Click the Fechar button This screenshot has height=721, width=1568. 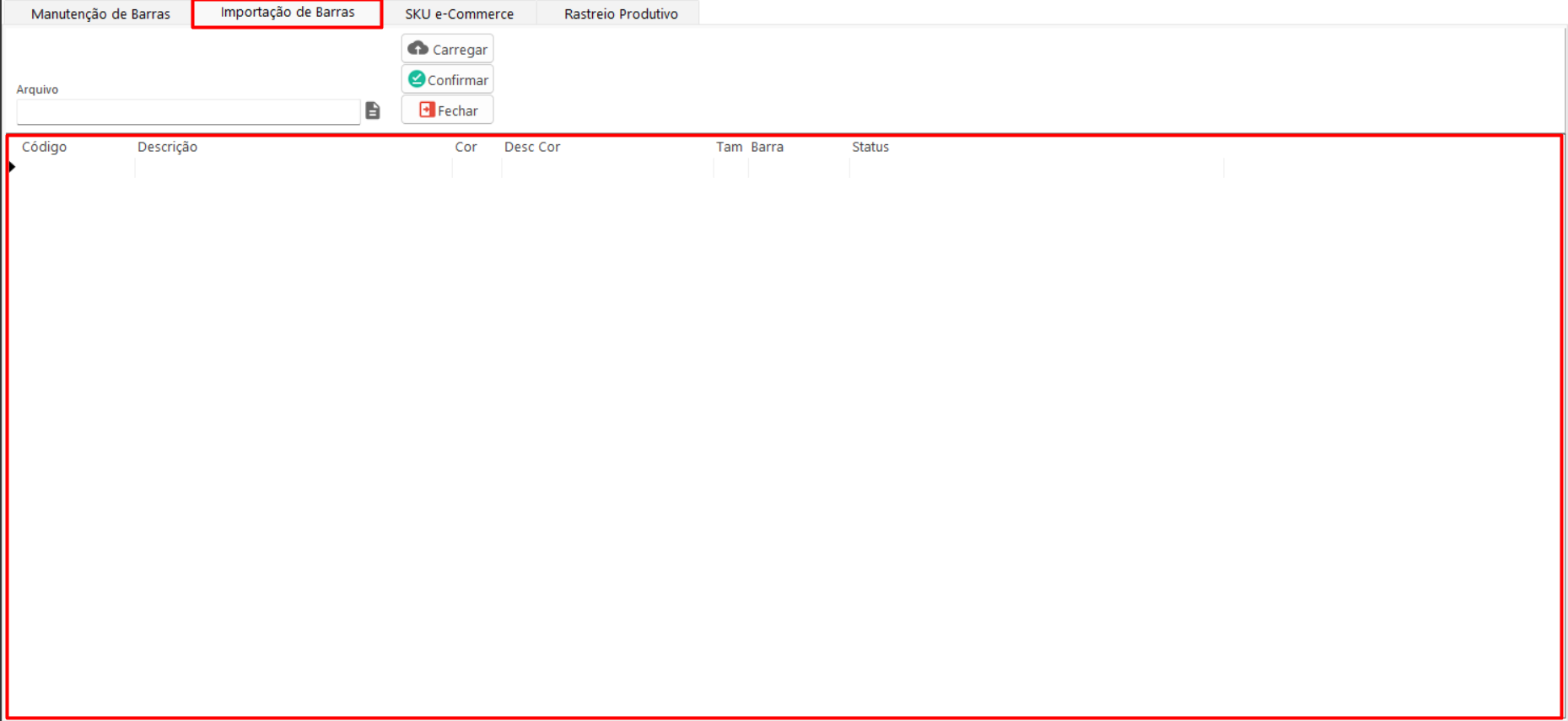click(447, 110)
